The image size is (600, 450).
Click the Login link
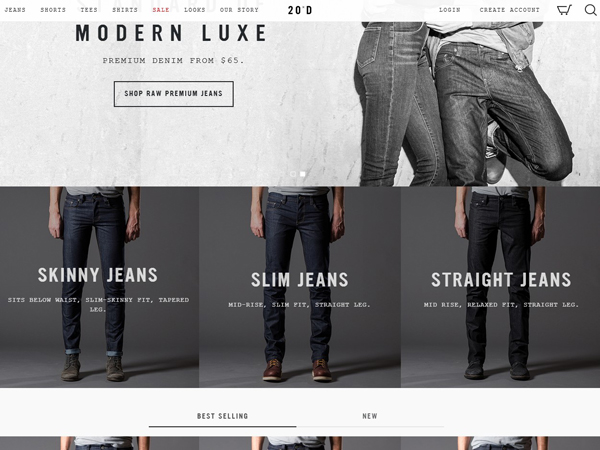click(x=450, y=10)
